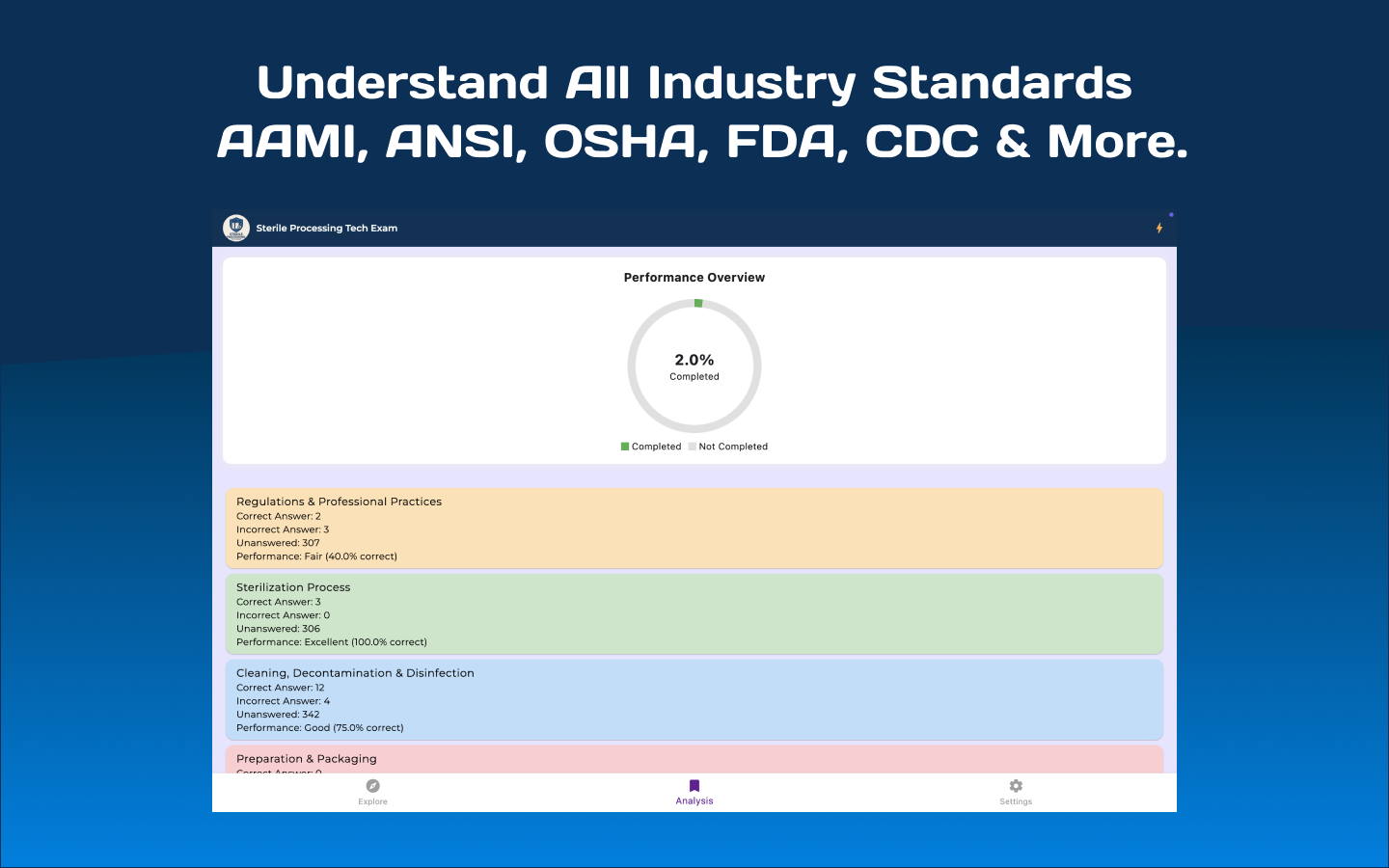Click 'Correct Answer: 12' line
Image resolution: width=1389 pixels, height=868 pixels.
(281, 688)
